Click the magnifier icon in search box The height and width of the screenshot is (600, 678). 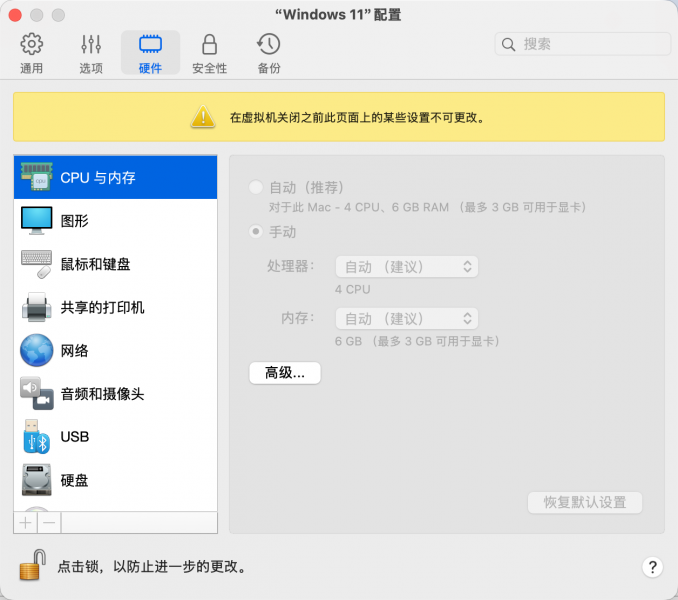pyautogui.click(x=508, y=44)
